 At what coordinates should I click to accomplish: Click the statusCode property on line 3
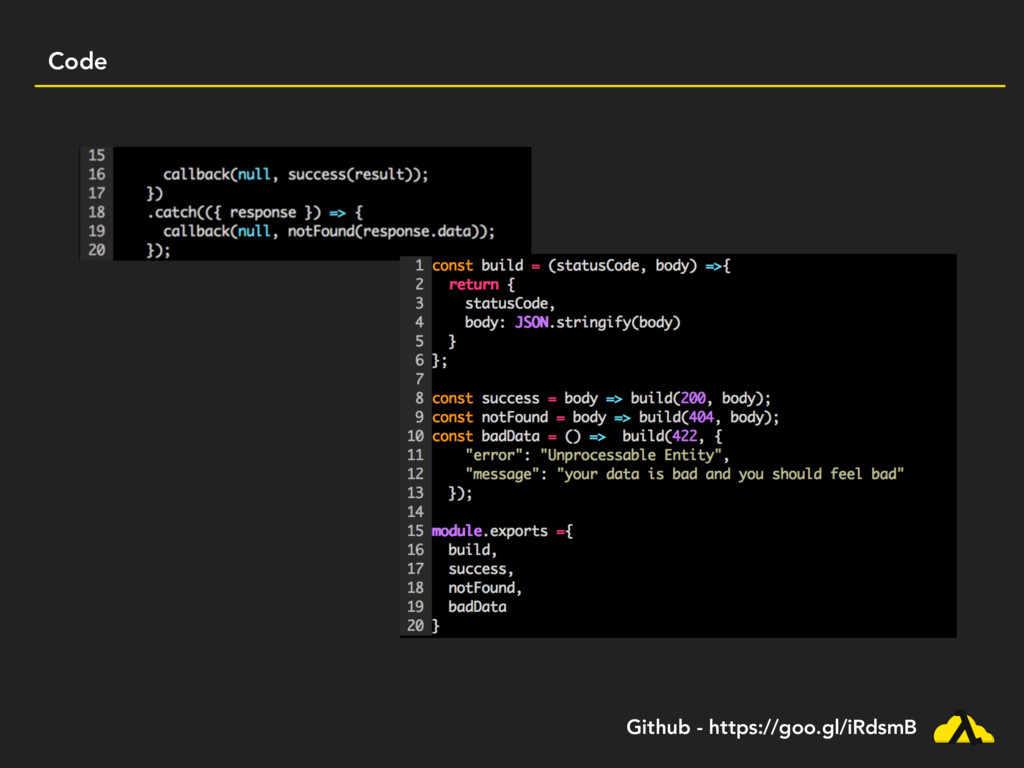[x=509, y=303]
